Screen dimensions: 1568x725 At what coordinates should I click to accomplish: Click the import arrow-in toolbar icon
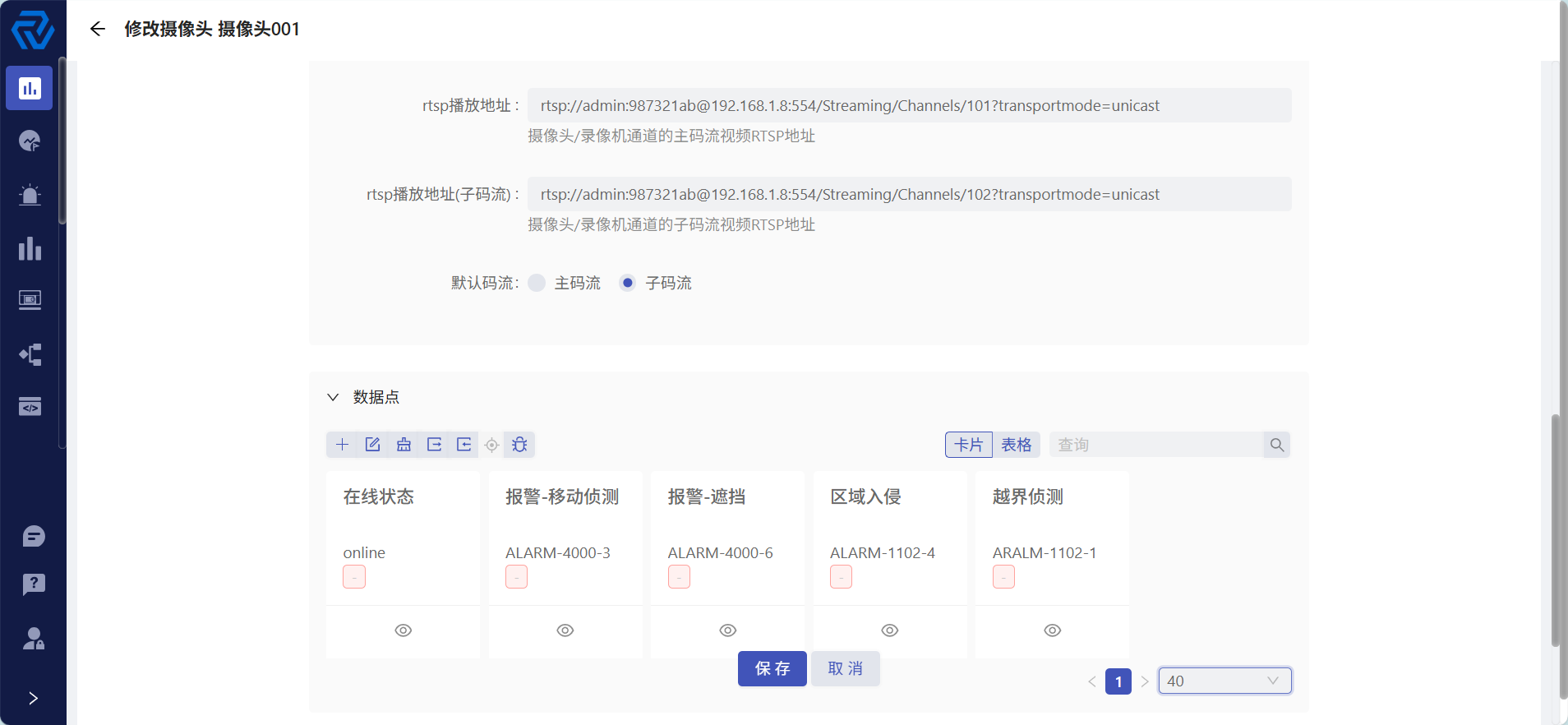coord(464,445)
